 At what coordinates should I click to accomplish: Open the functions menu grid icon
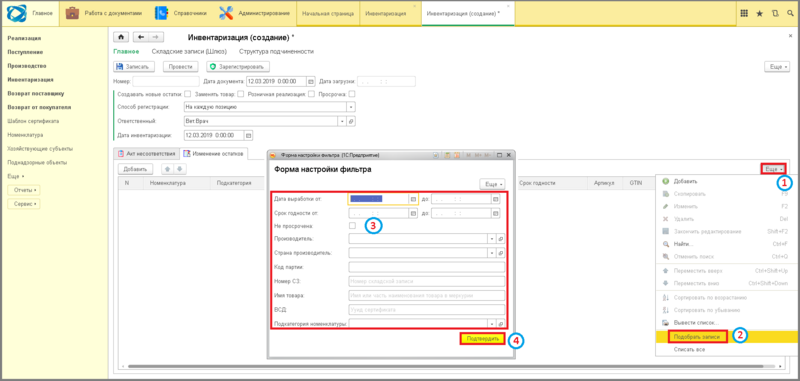744,14
